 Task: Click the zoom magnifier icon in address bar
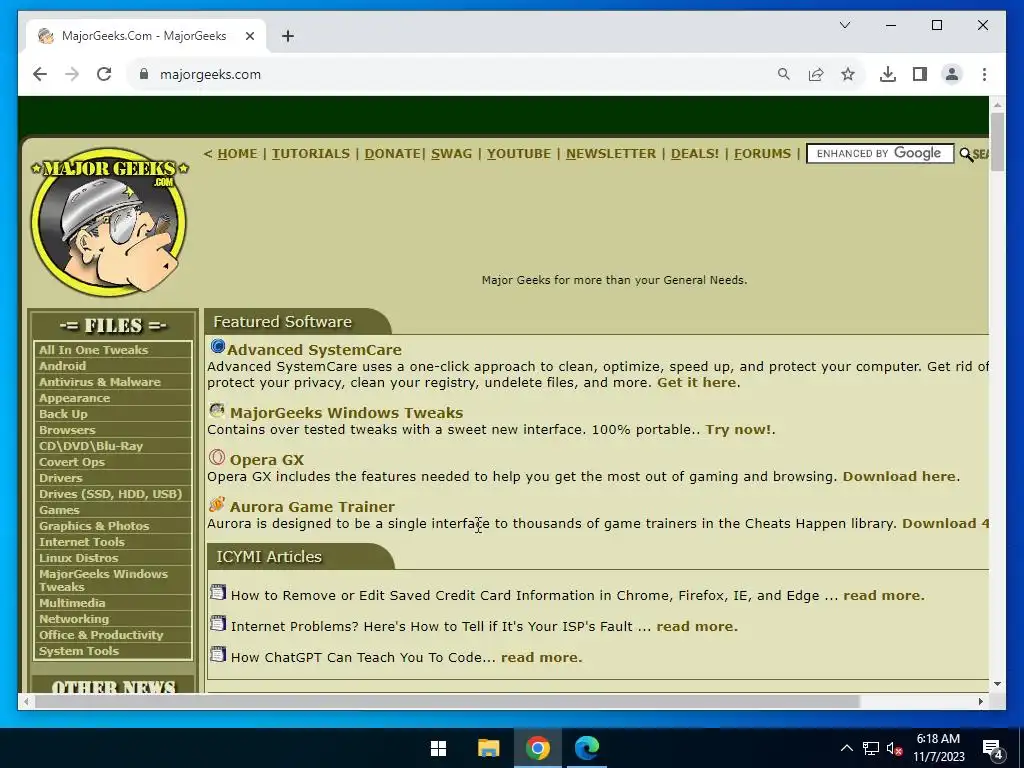784,74
